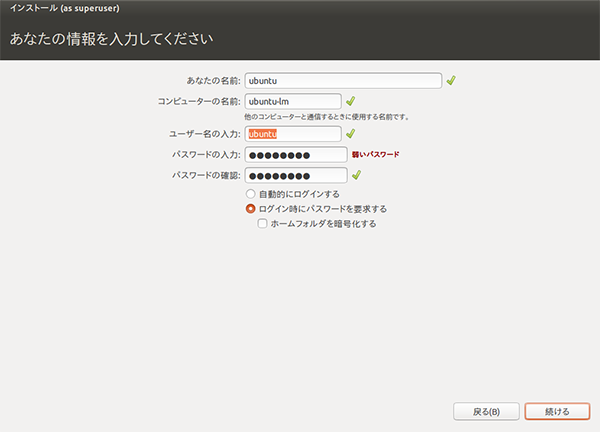The width and height of the screenshot is (600, 432).
Task: Click the コンピューターの名前 field containing ubuntu-lm
Action: click(x=293, y=101)
